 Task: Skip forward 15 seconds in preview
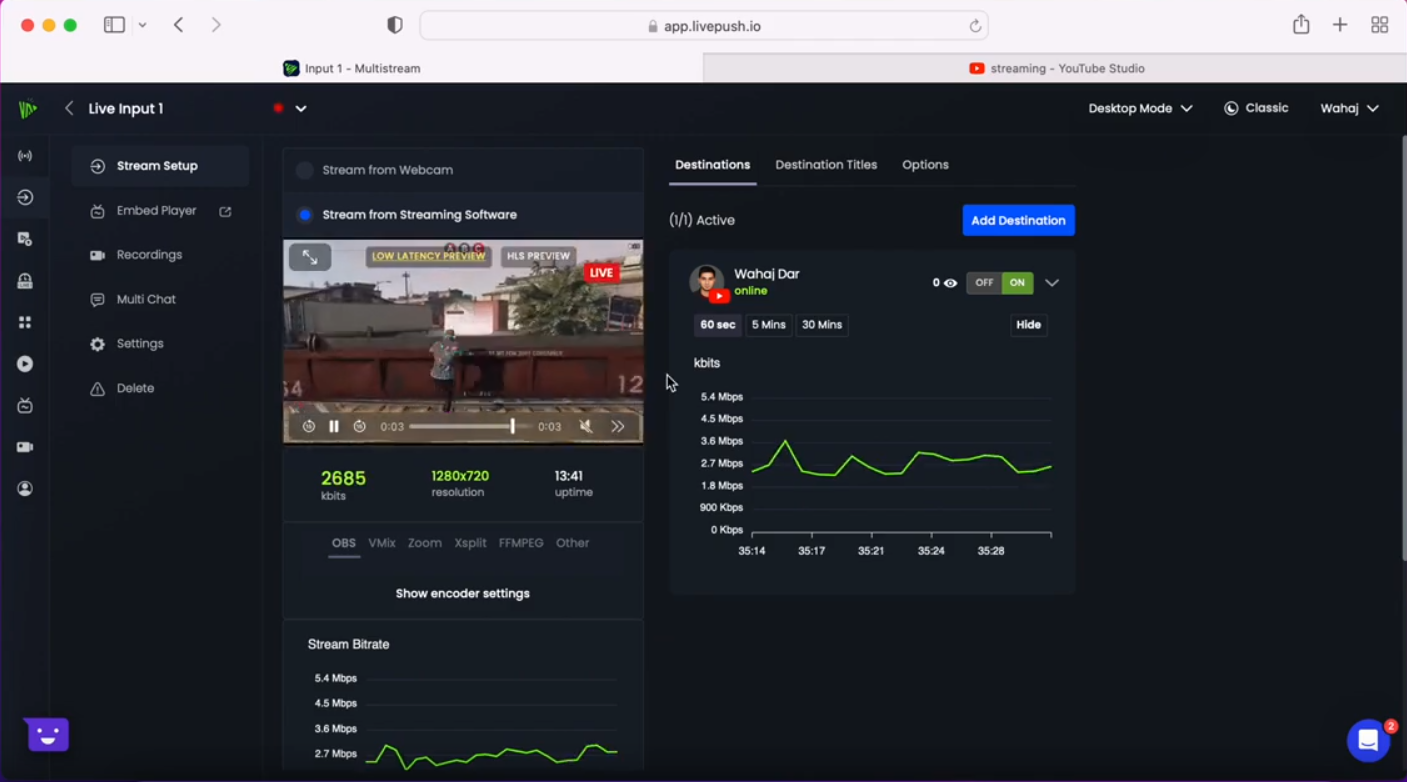359,426
